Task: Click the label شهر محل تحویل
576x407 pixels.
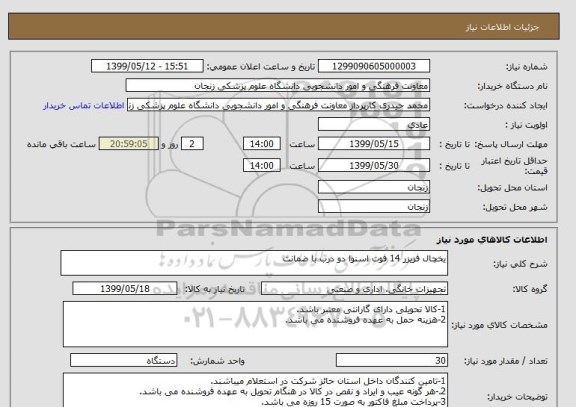Action: click(x=515, y=208)
